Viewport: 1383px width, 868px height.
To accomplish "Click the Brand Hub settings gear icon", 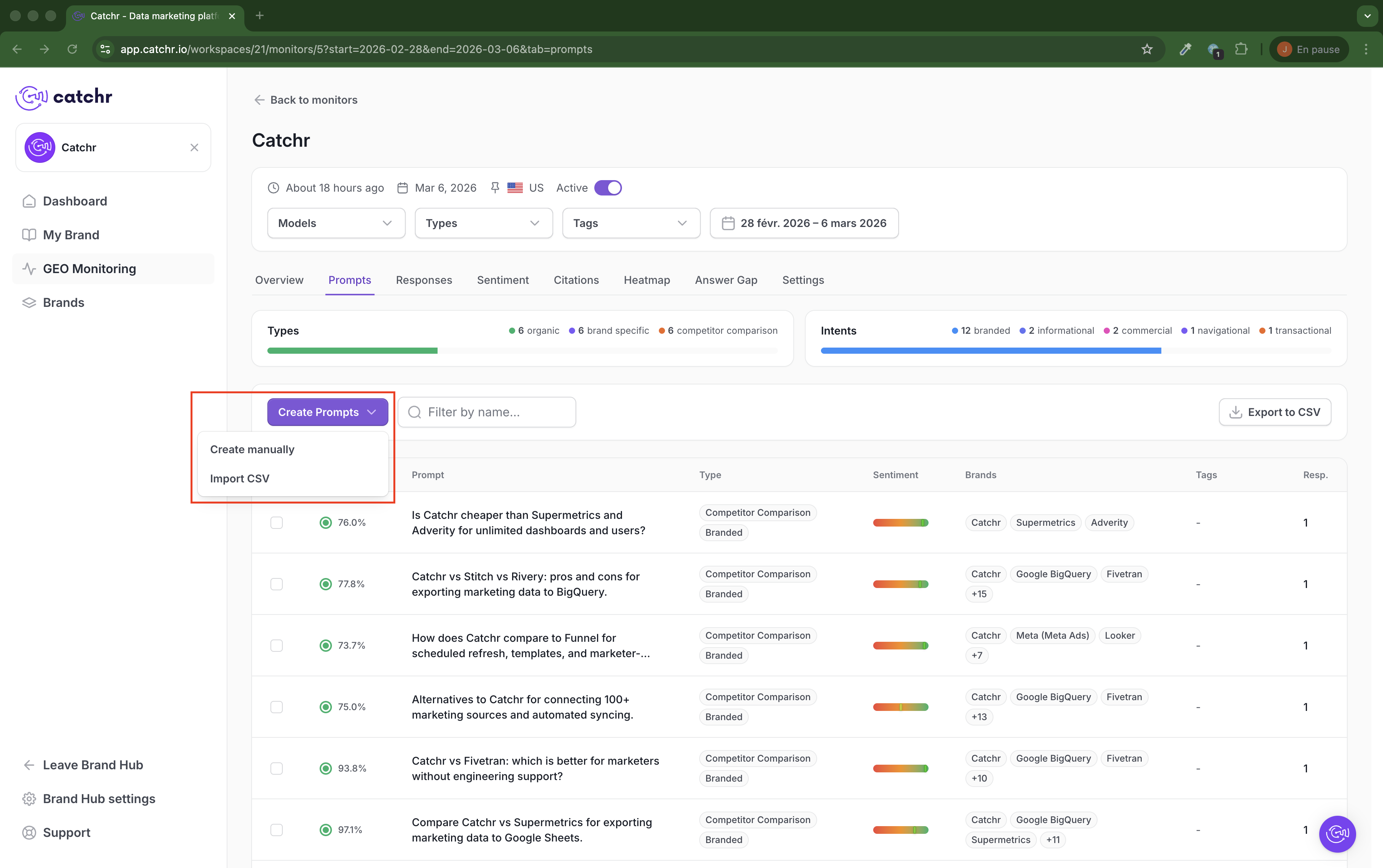I will pos(29,798).
